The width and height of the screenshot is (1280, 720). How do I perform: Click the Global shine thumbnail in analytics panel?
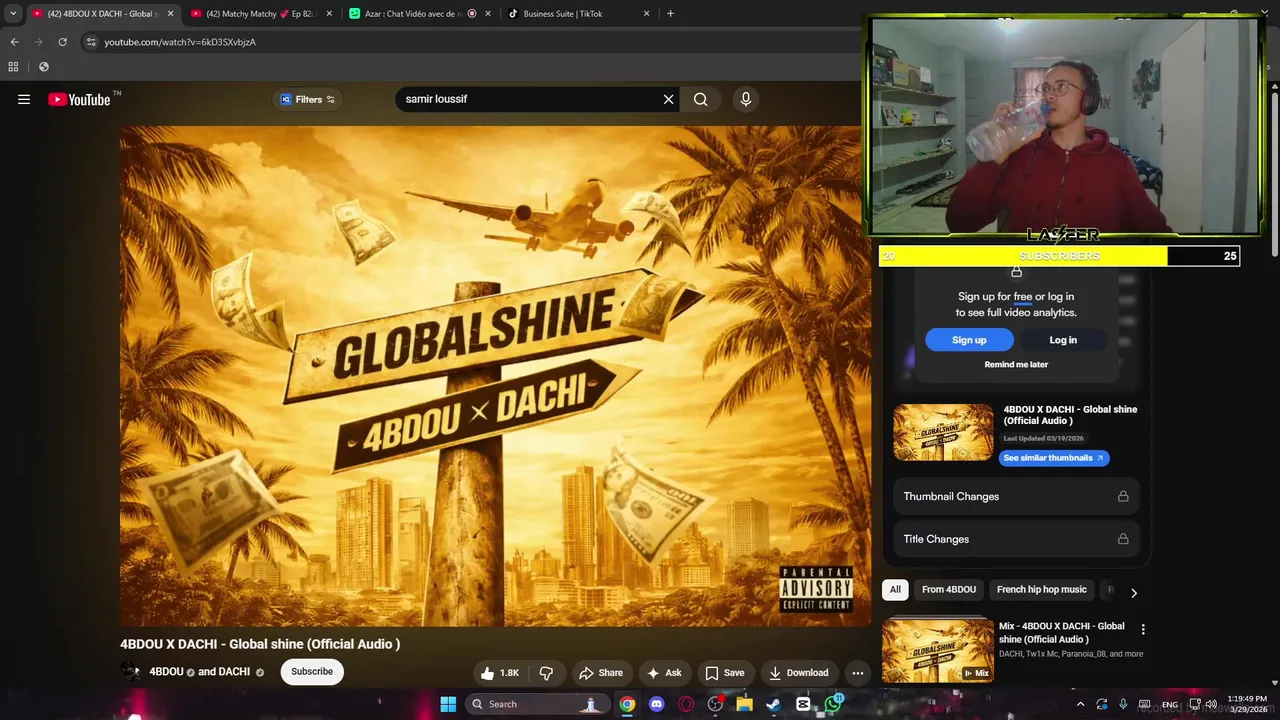943,432
